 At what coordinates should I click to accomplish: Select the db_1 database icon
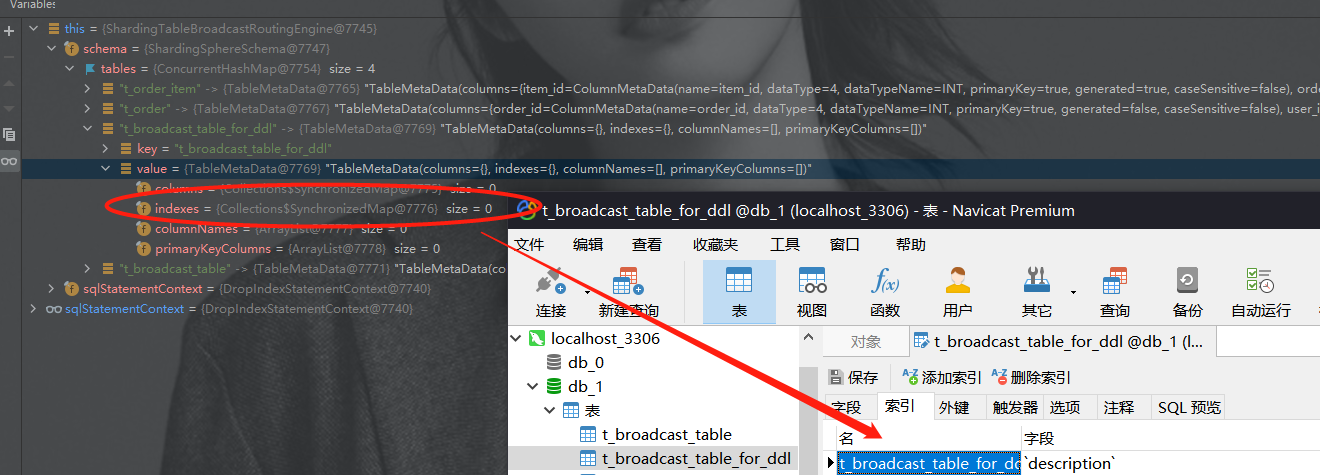[x=553, y=386]
